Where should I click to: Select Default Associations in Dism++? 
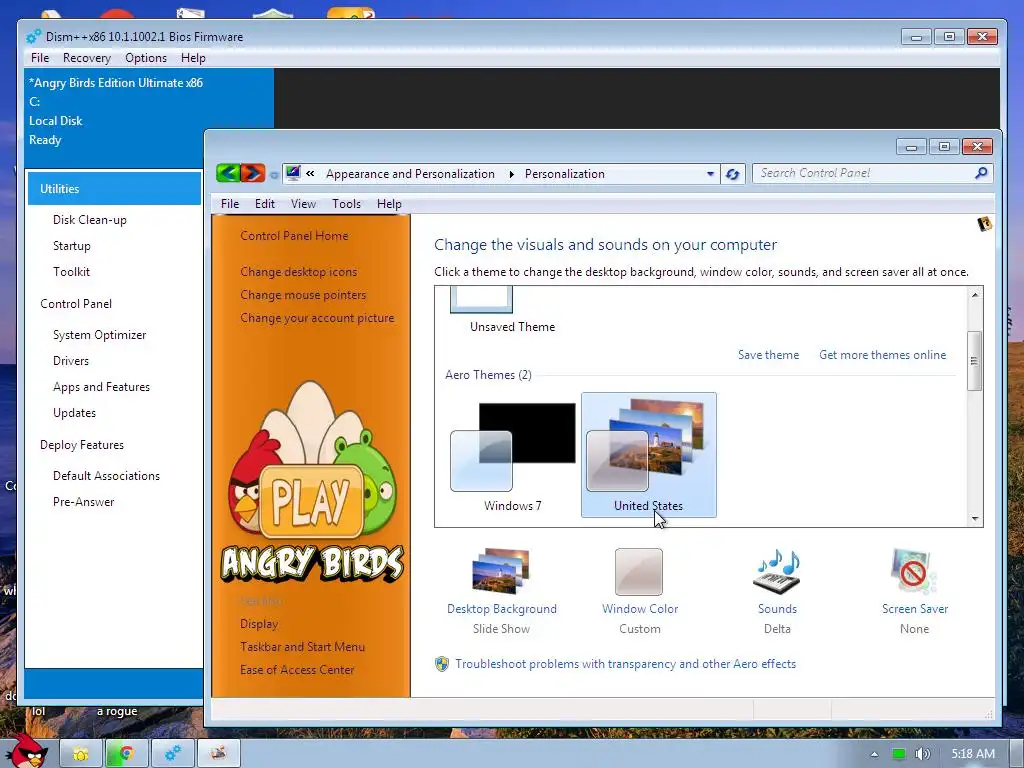click(x=106, y=475)
